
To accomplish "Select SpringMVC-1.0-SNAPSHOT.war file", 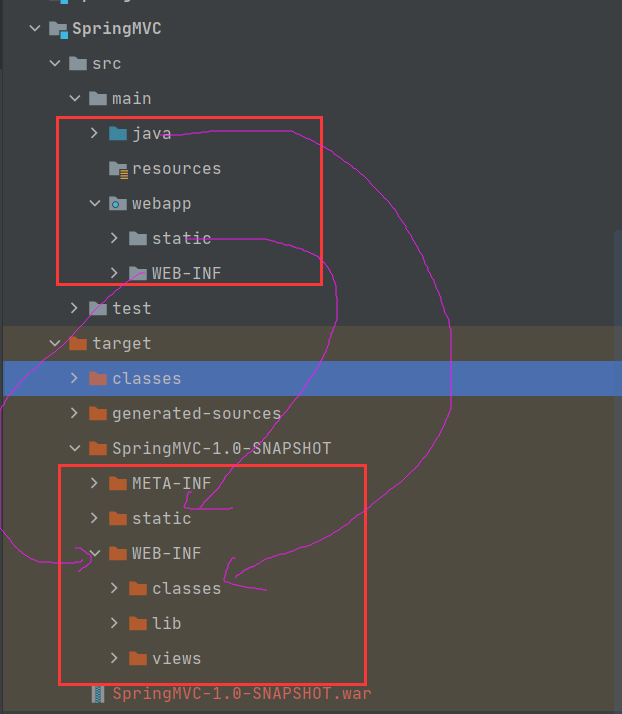I will pyautogui.click(x=241, y=694).
